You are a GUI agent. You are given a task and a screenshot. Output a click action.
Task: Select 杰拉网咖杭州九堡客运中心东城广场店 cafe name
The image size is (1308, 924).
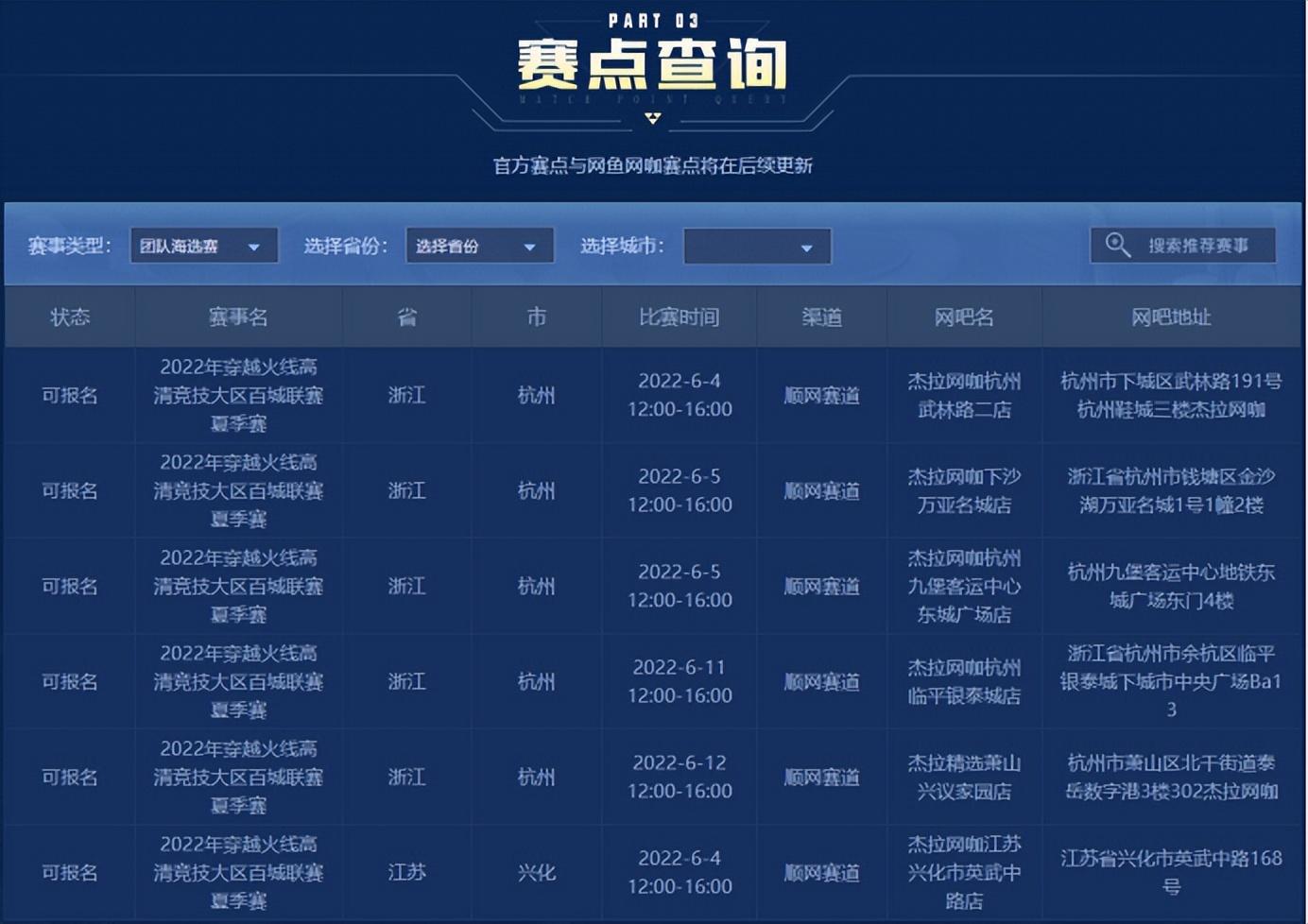coord(964,587)
